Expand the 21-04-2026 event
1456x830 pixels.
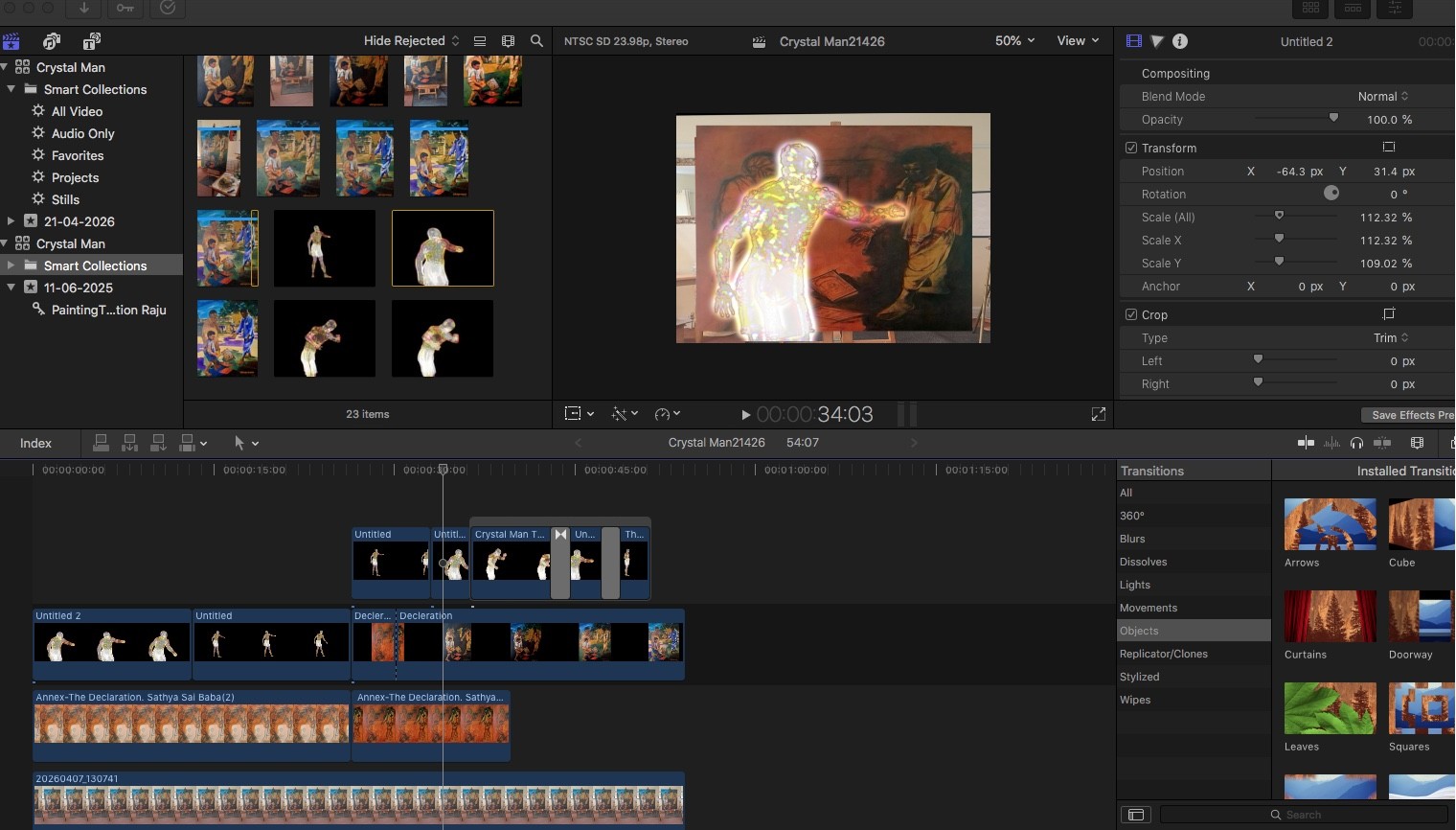[11, 221]
